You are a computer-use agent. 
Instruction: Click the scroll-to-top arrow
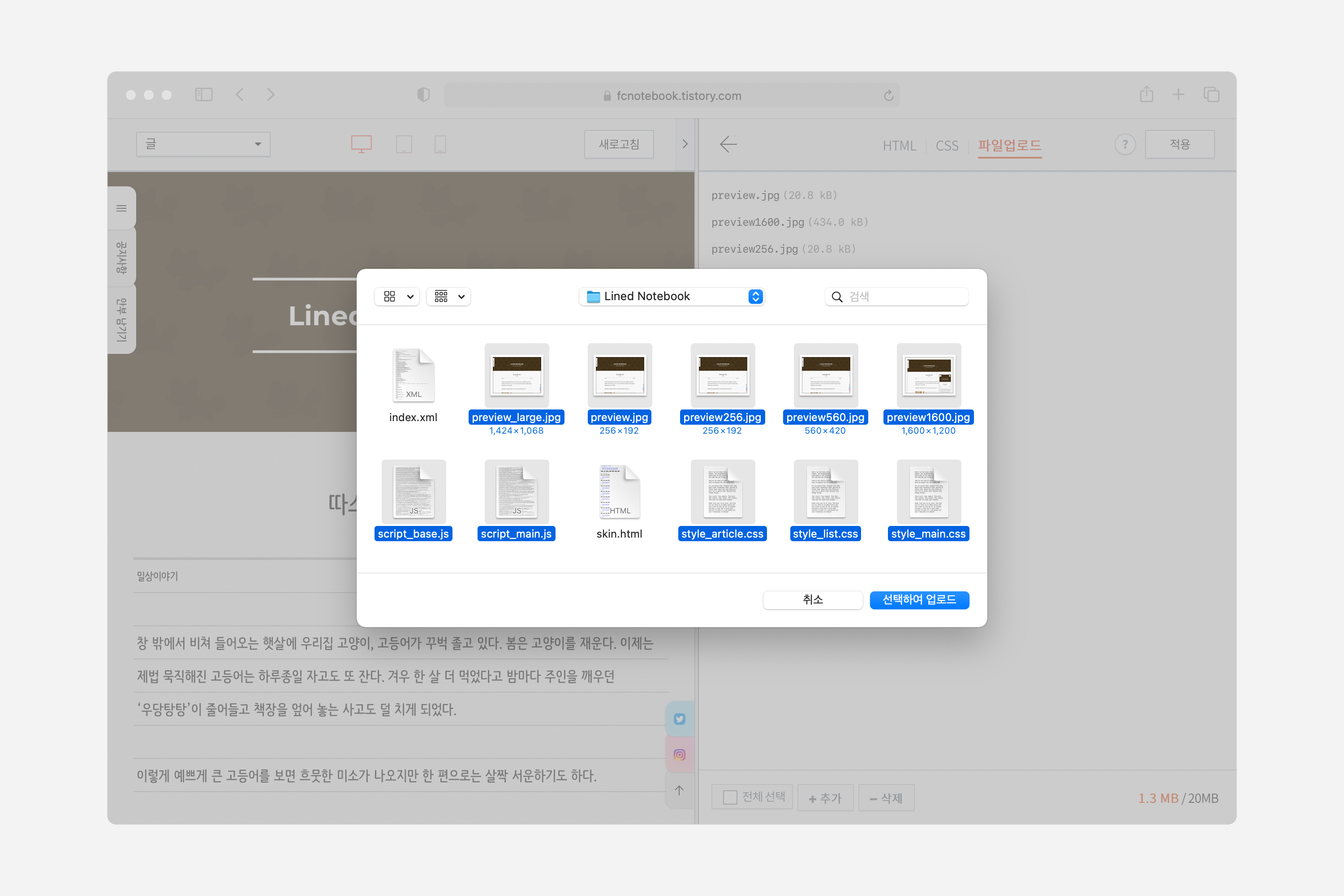[x=680, y=790]
